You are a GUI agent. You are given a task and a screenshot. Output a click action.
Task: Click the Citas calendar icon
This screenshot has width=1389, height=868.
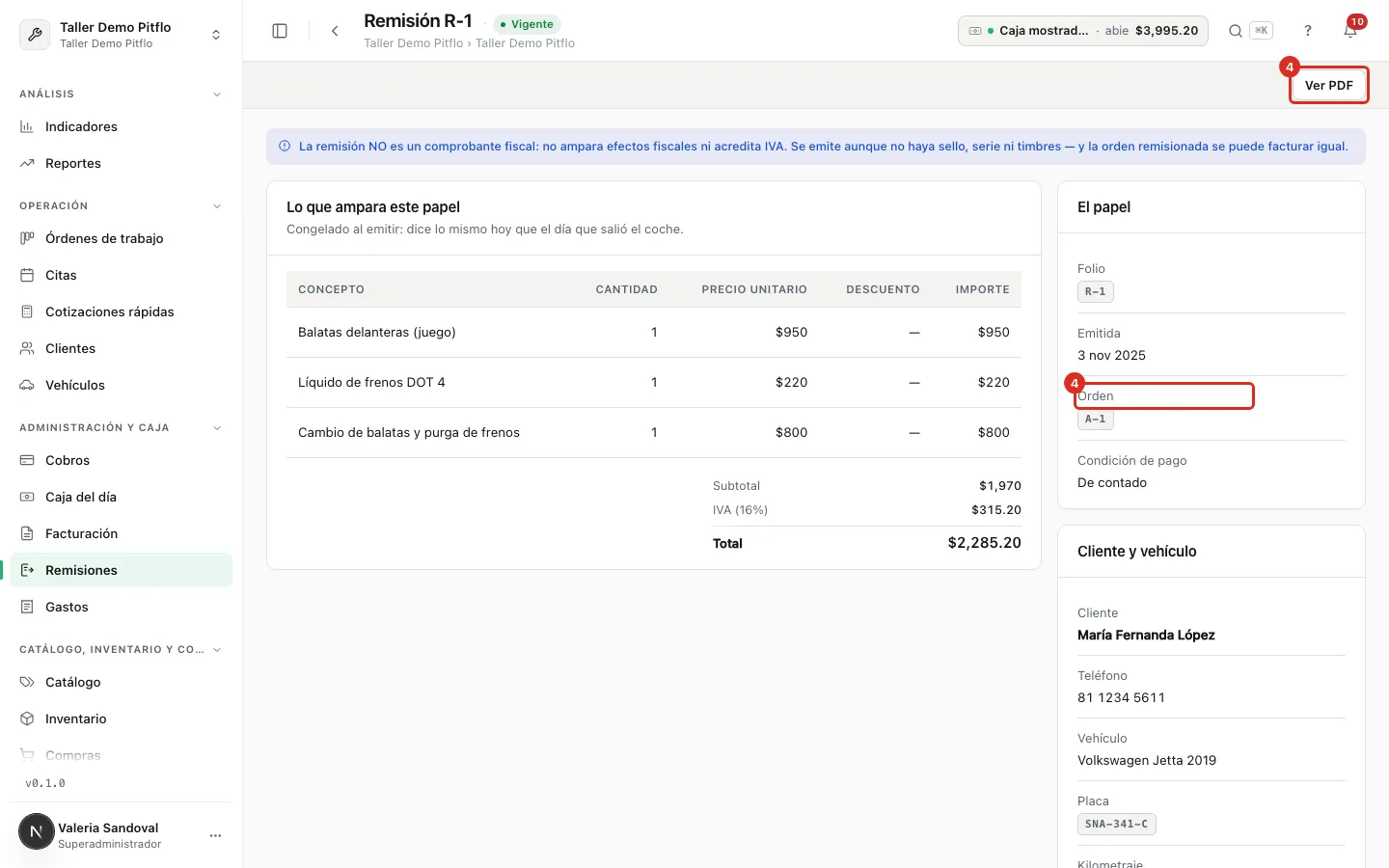coord(27,275)
